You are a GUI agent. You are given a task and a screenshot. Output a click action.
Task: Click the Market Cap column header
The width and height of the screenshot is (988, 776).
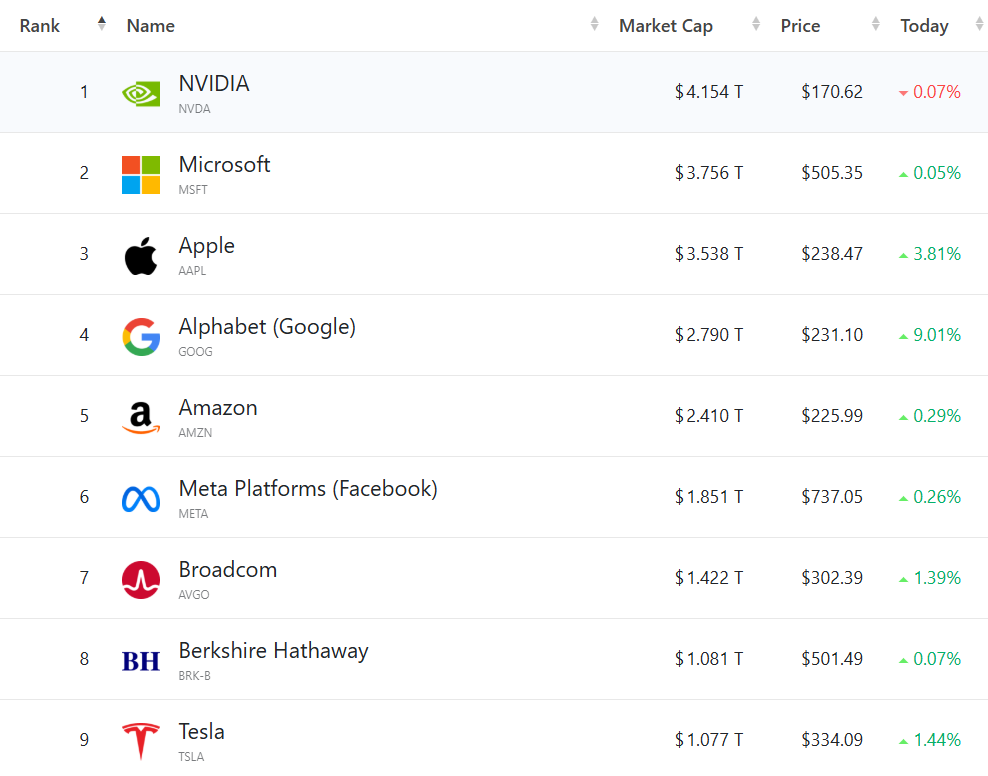[x=666, y=26]
